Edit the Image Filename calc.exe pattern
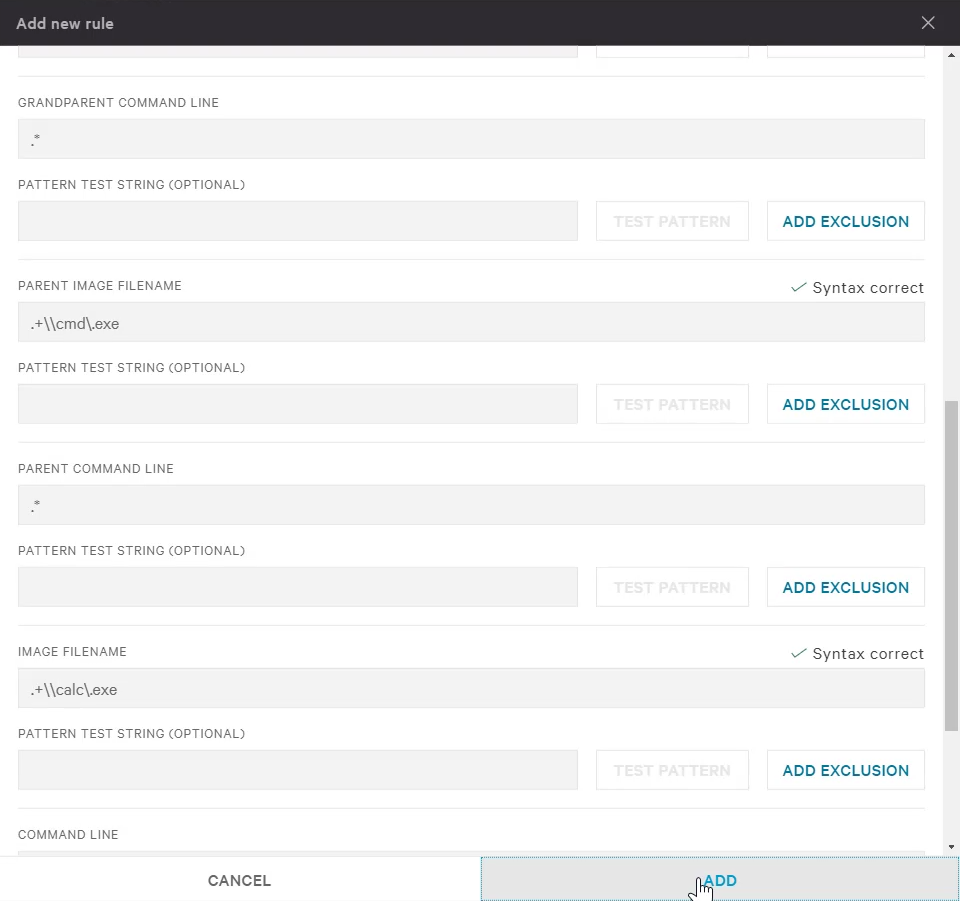The width and height of the screenshot is (960, 901). [x=471, y=688]
